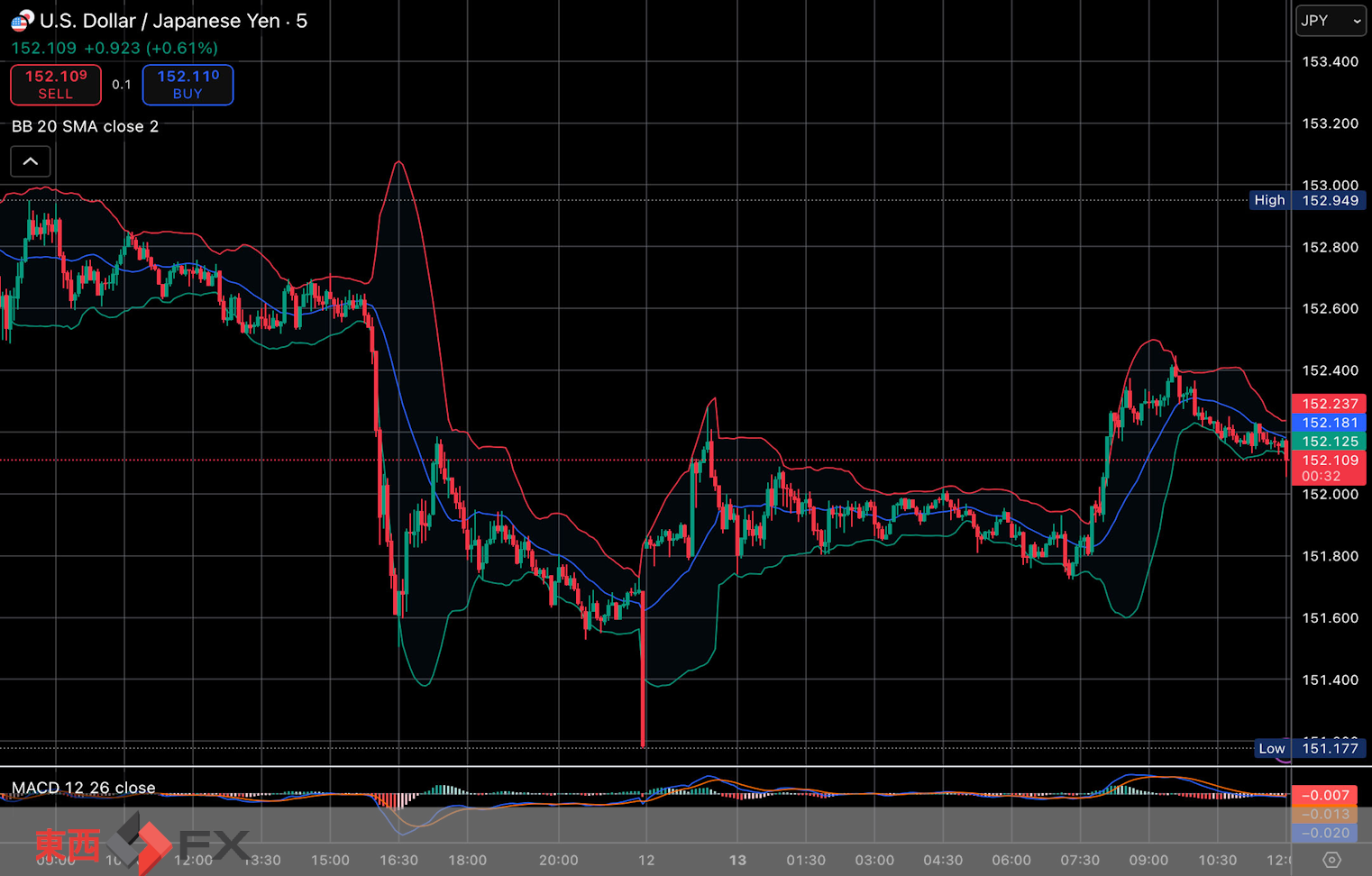
Task: Click the Low 151.177 price label
Action: pyautogui.click(x=1310, y=748)
